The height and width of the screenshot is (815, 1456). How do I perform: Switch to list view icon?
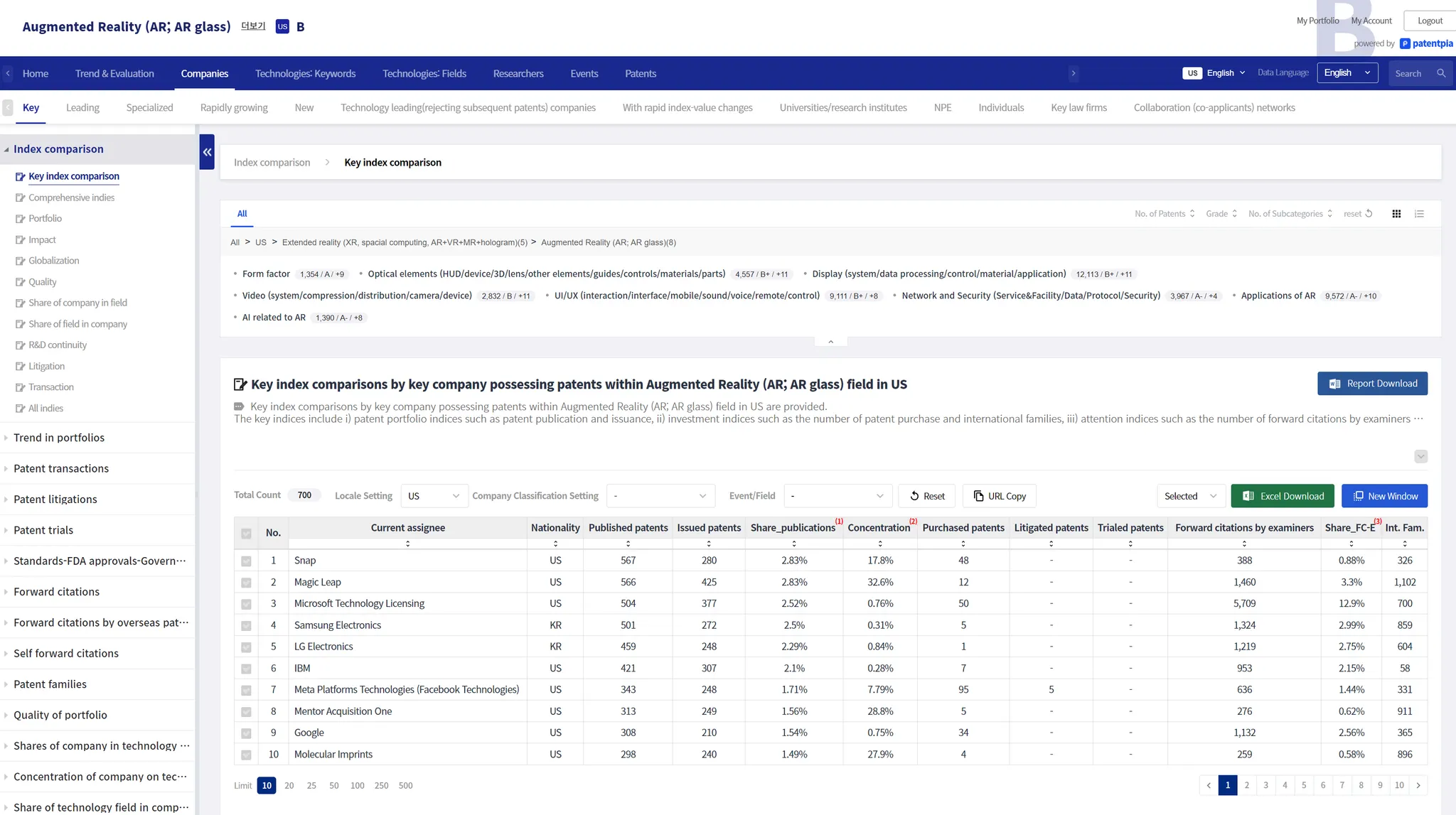click(1419, 214)
